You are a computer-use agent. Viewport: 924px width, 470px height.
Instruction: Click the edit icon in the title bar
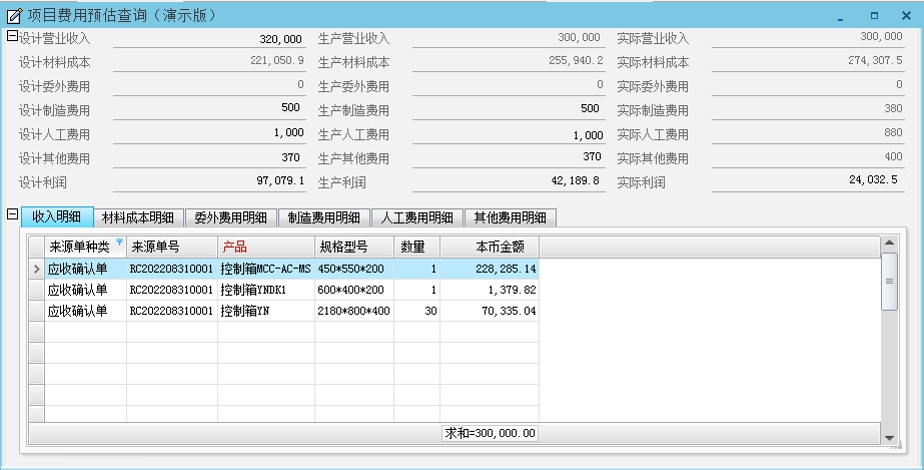pos(14,15)
